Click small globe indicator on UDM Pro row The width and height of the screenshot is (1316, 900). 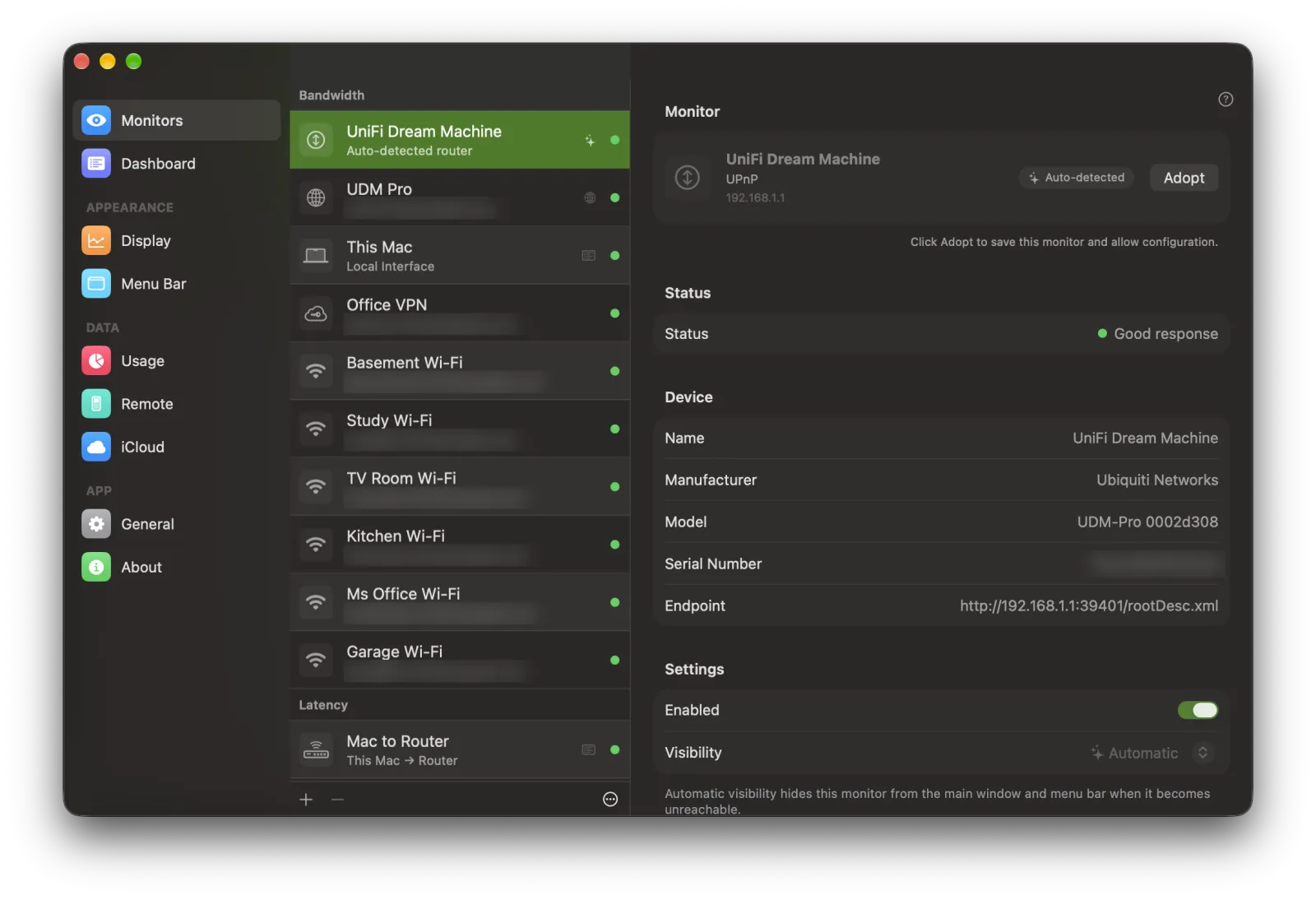pos(590,197)
